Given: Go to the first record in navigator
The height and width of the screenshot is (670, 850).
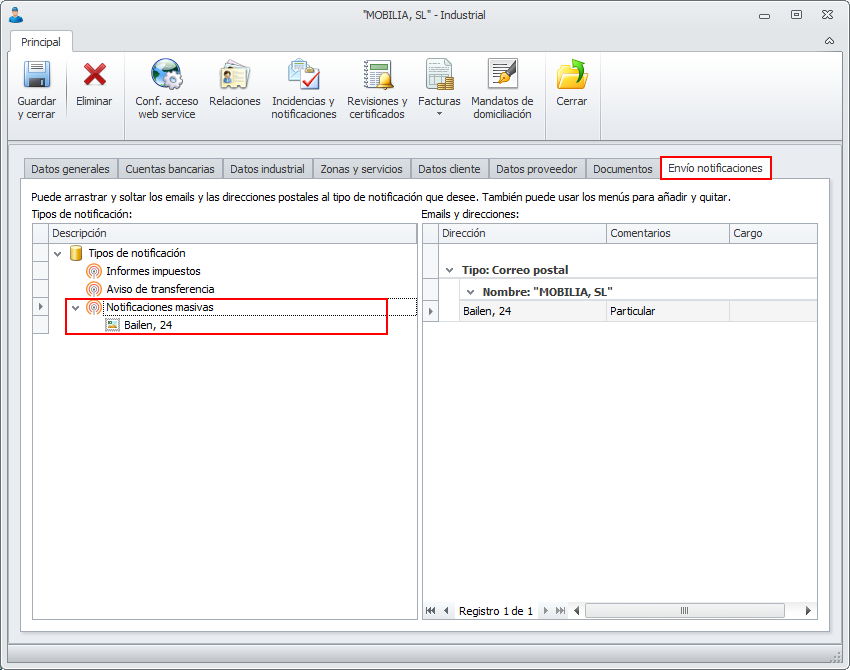Looking at the screenshot, I should click(430, 610).
